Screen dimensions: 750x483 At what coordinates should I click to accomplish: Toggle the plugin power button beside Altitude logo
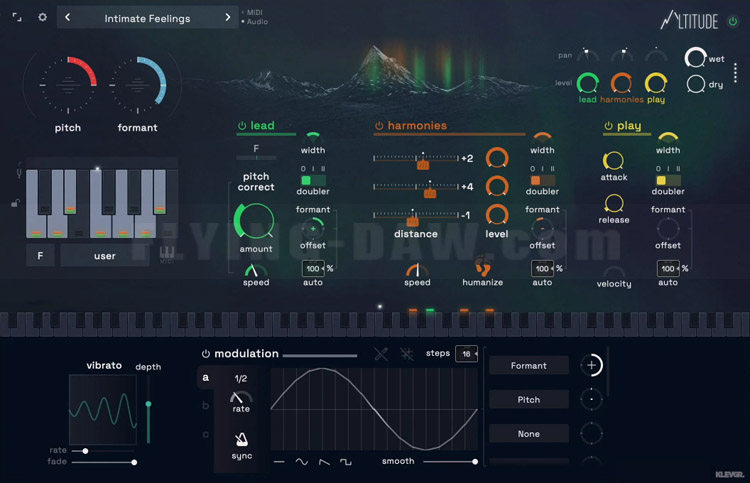[x=733, y=21]
